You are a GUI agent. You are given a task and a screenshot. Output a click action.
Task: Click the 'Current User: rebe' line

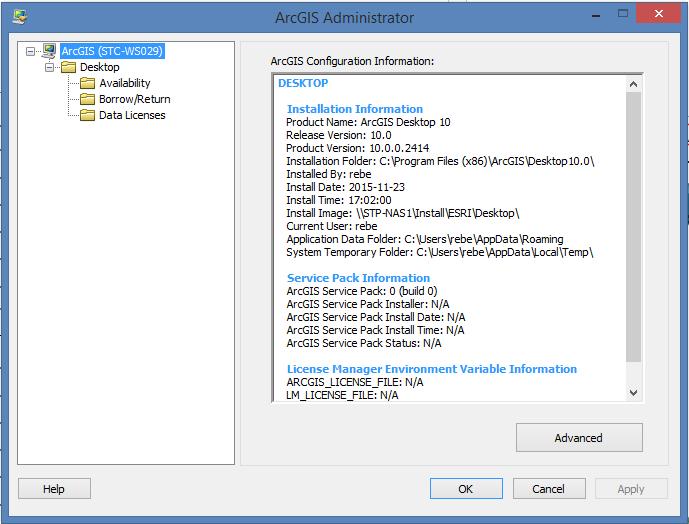pos(332,226)
